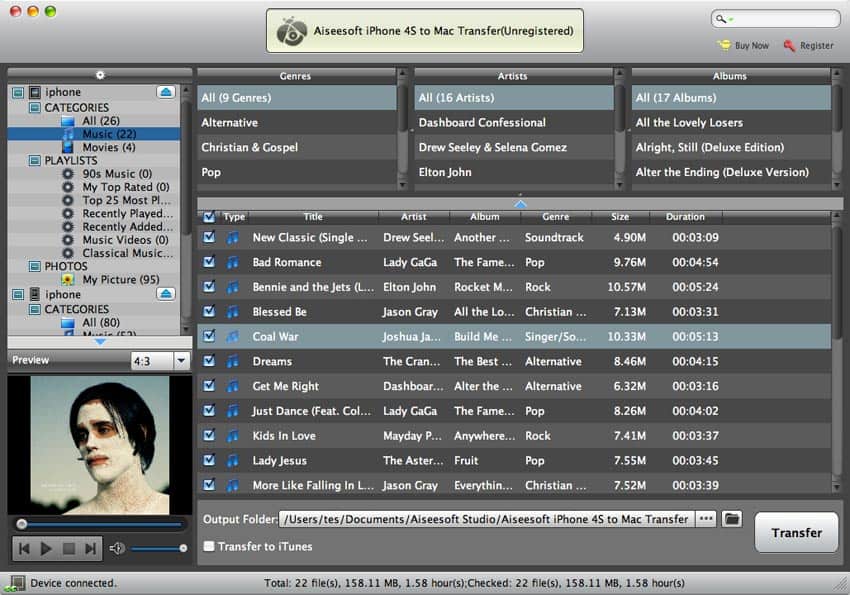Viewport: 850px width, 595px height.
Task: Filter by Elton John artist
Action: click(514, 172)
